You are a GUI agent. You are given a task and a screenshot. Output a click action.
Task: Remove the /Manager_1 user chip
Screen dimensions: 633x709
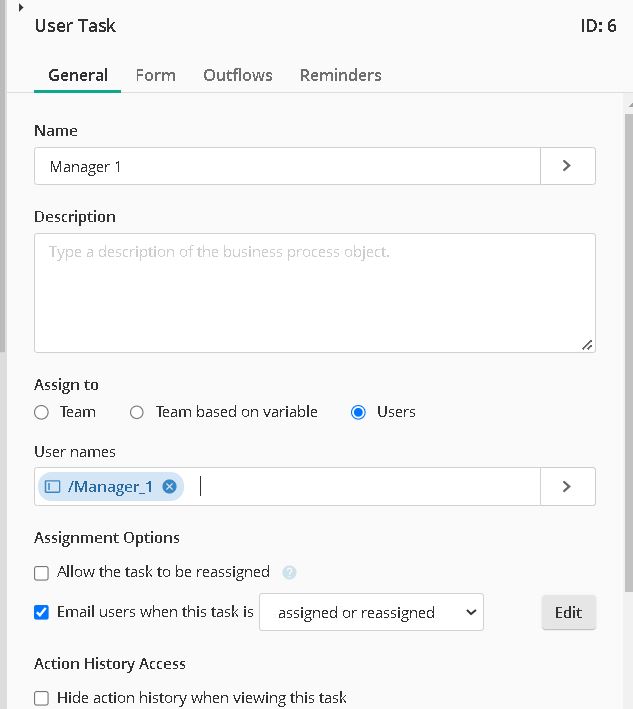(170, 487)
